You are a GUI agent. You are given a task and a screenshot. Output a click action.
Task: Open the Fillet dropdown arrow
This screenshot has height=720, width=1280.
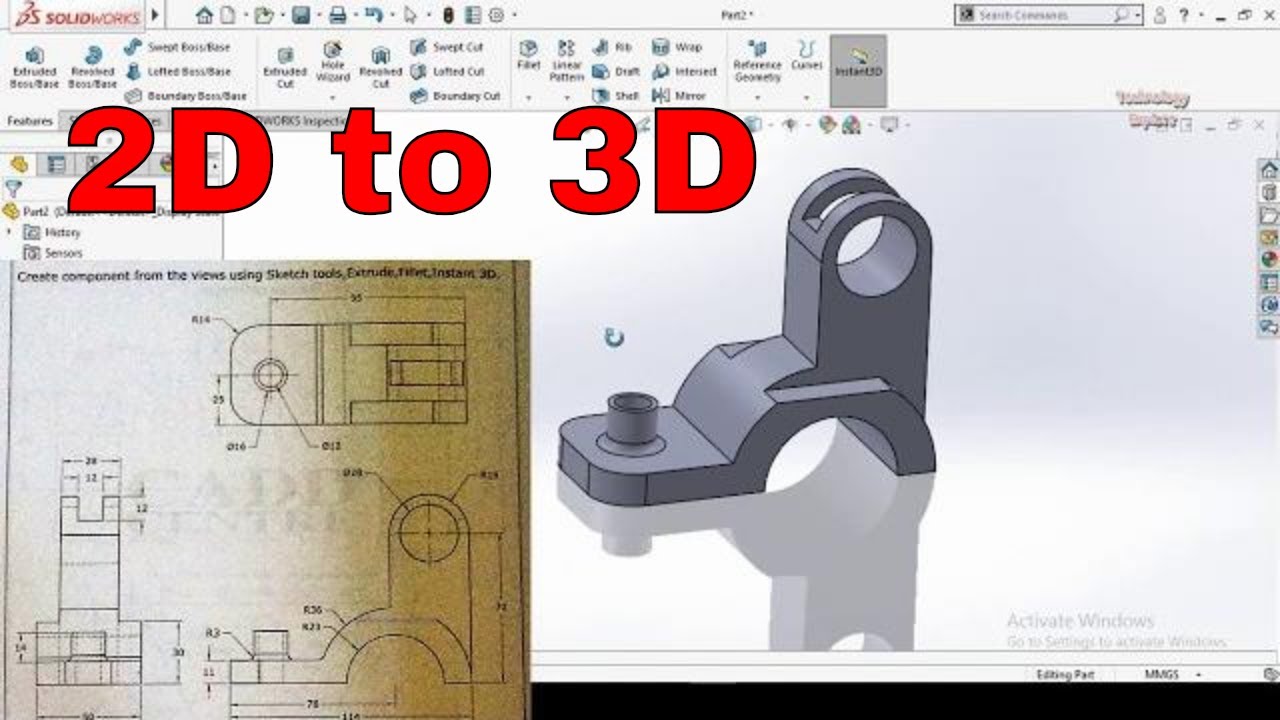click(528, 98)
